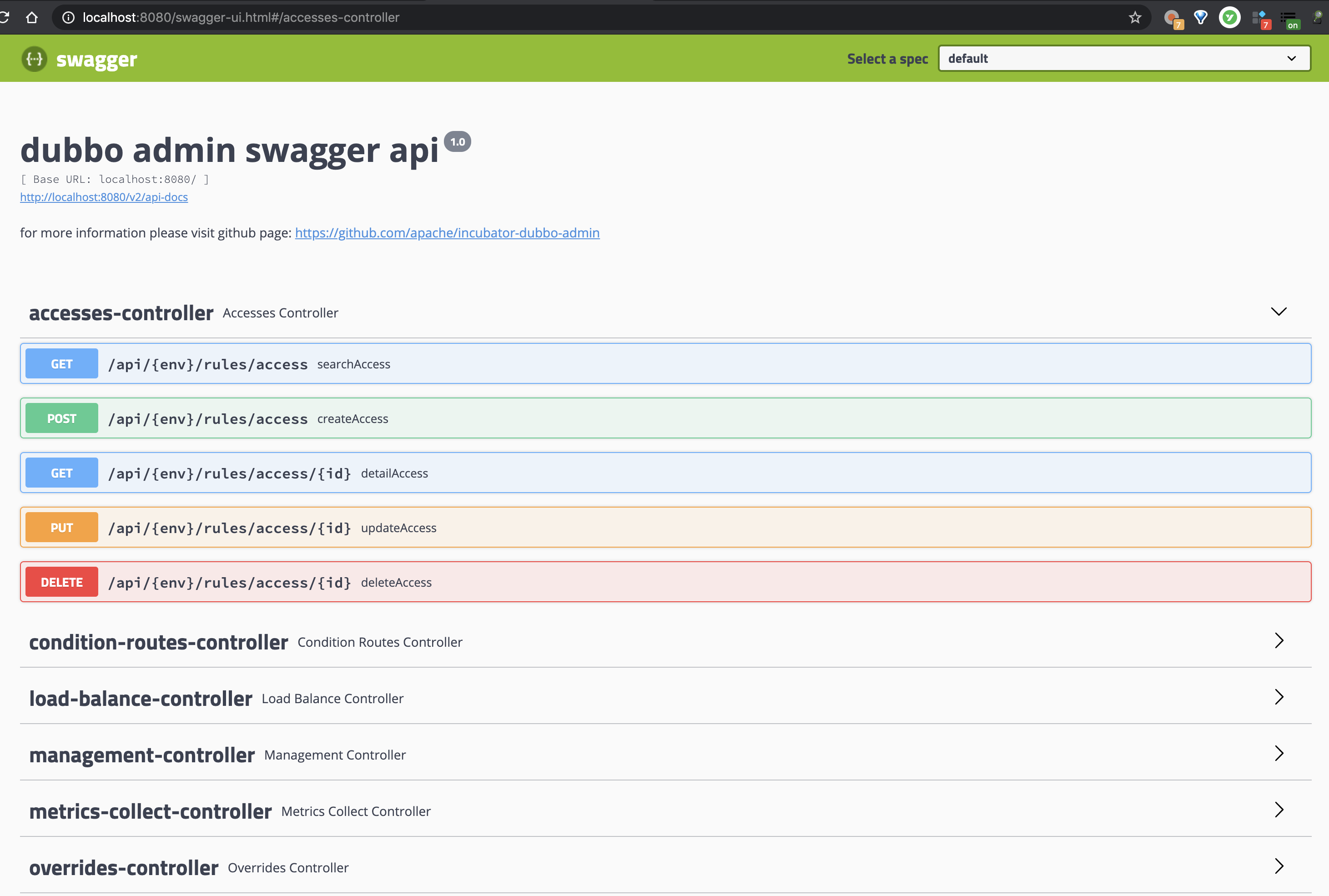The image size is (1329, 896).
Task: Click the blue funnel extension icon
Action: click(1201, 18)
